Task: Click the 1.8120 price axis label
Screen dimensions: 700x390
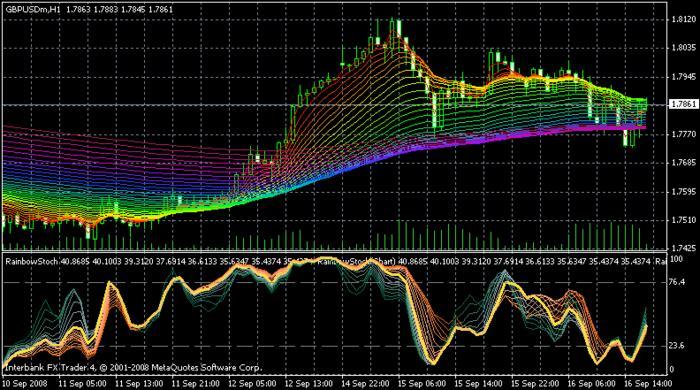Action: coord(683,19)
